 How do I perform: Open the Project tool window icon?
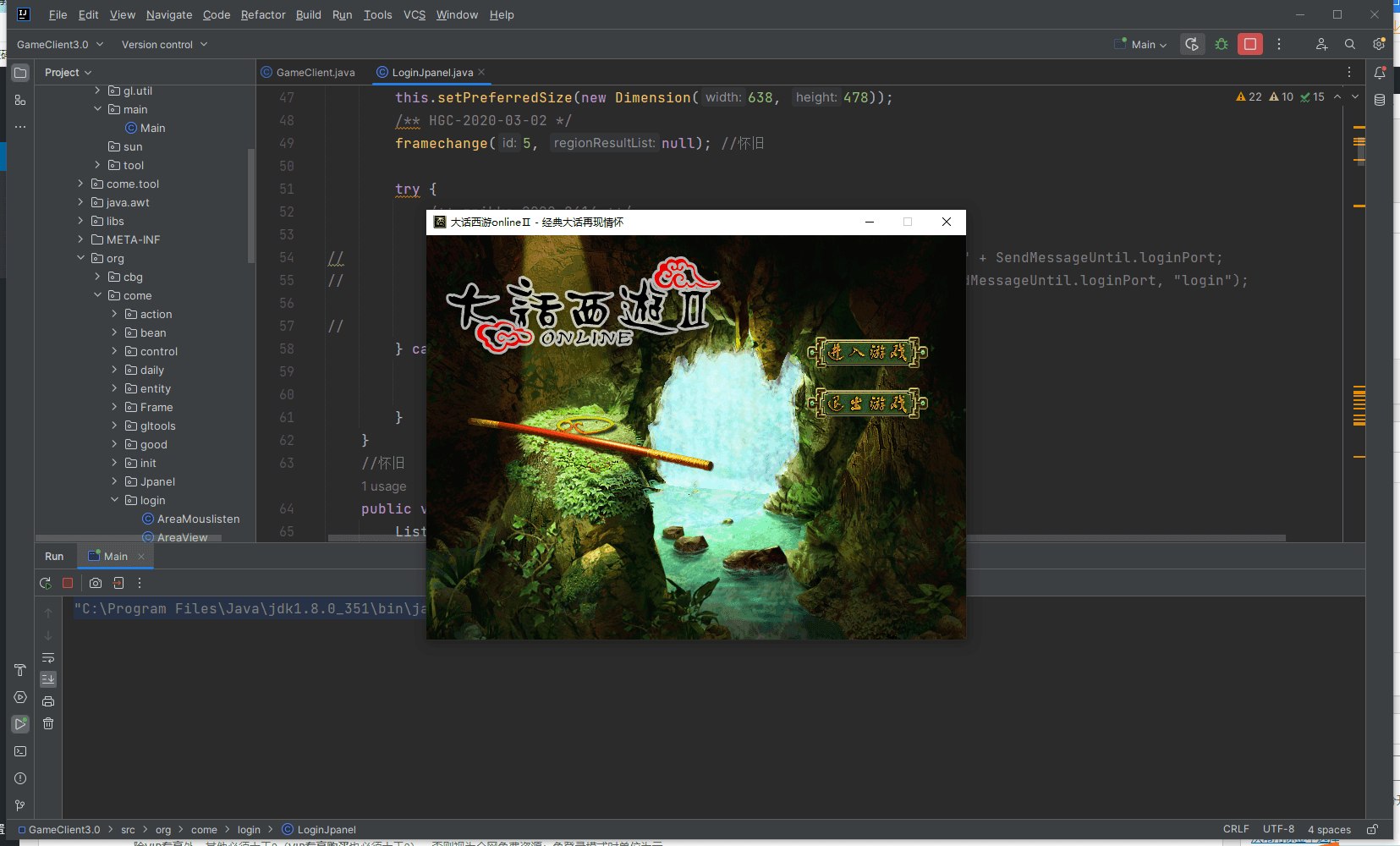click(20, 73)
